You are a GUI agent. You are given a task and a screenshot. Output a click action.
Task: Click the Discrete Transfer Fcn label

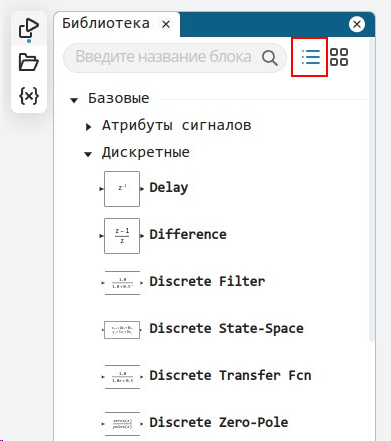(230, 375)
